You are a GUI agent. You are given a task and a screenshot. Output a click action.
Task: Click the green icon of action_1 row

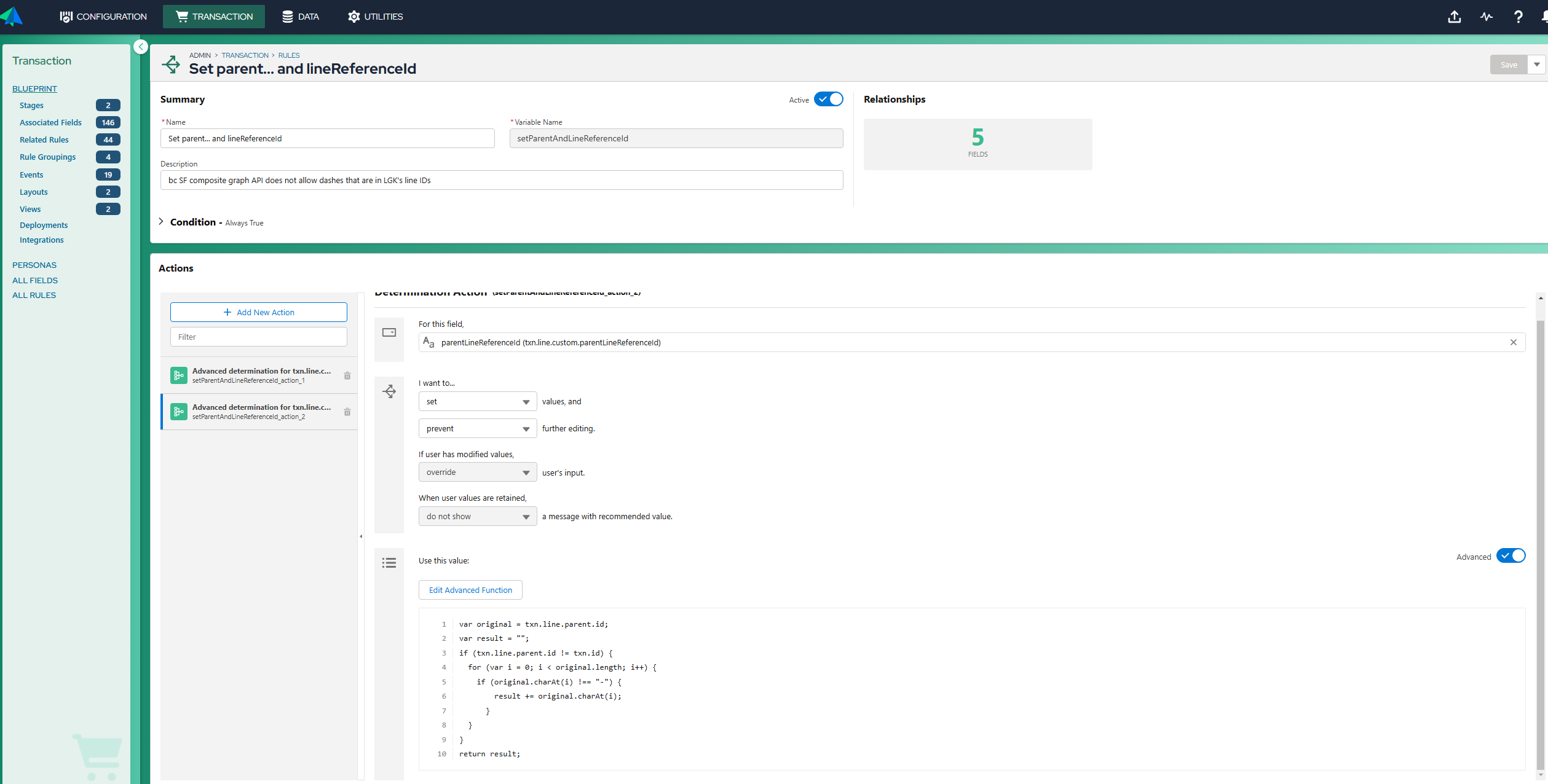click(x=179, y=375)
